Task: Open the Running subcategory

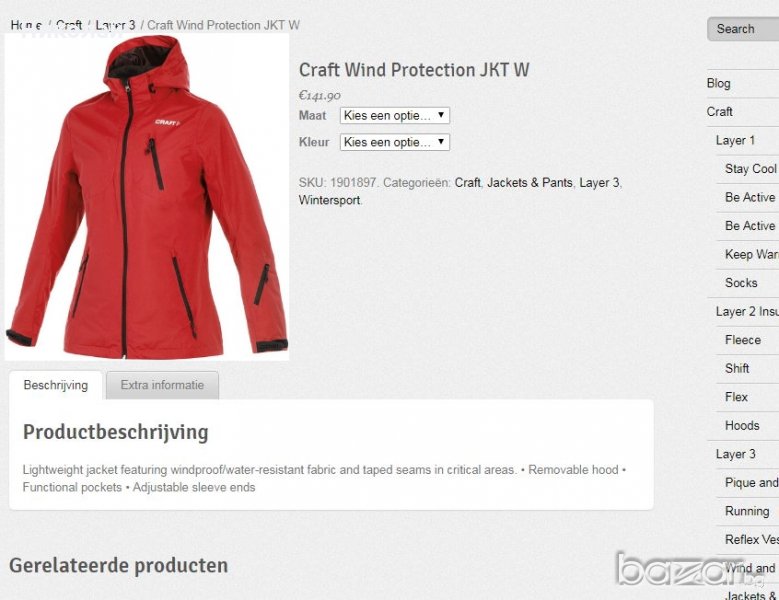Action: [747, 511]
